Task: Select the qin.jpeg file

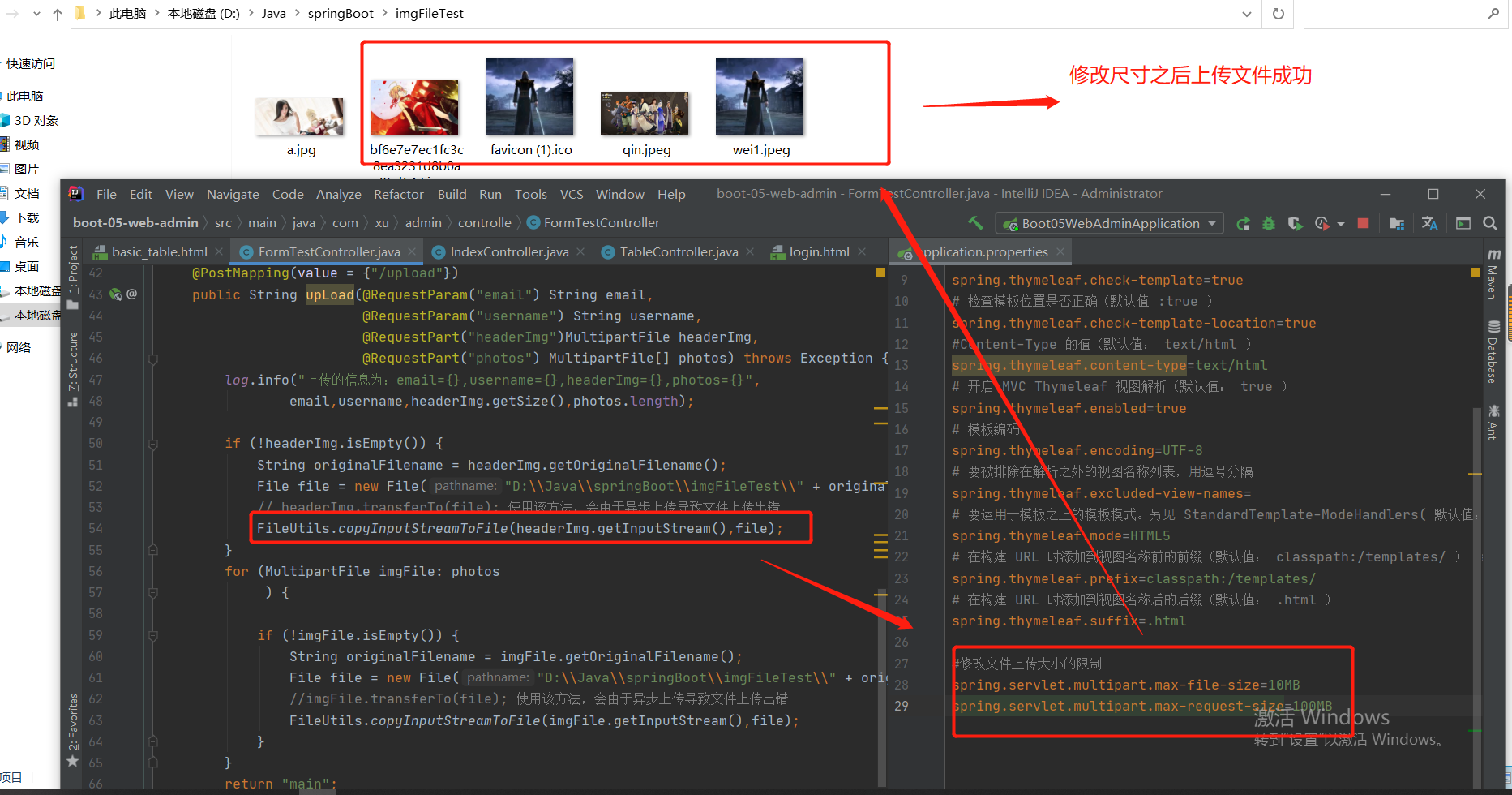Action: (645, 123)
